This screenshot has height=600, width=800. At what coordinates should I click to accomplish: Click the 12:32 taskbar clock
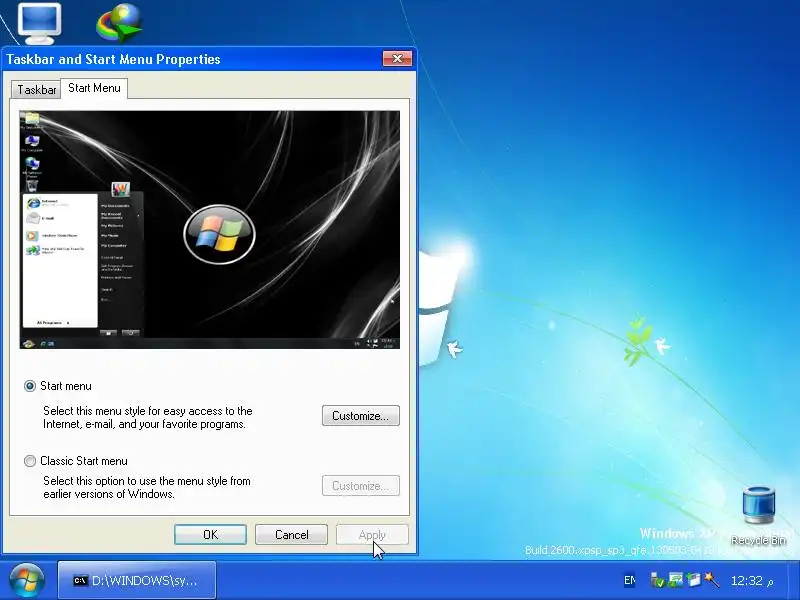(x=752, y=581)
